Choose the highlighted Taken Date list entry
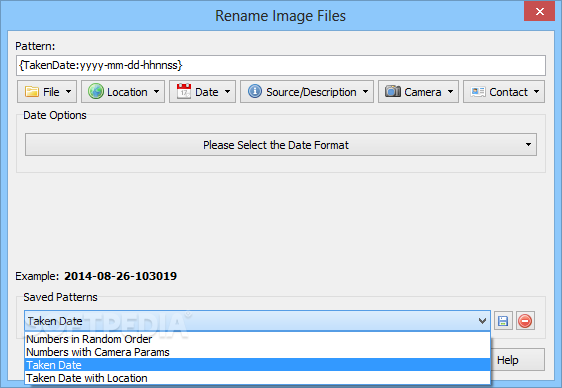This screenshot has height=388, width=562. (257, 365)
